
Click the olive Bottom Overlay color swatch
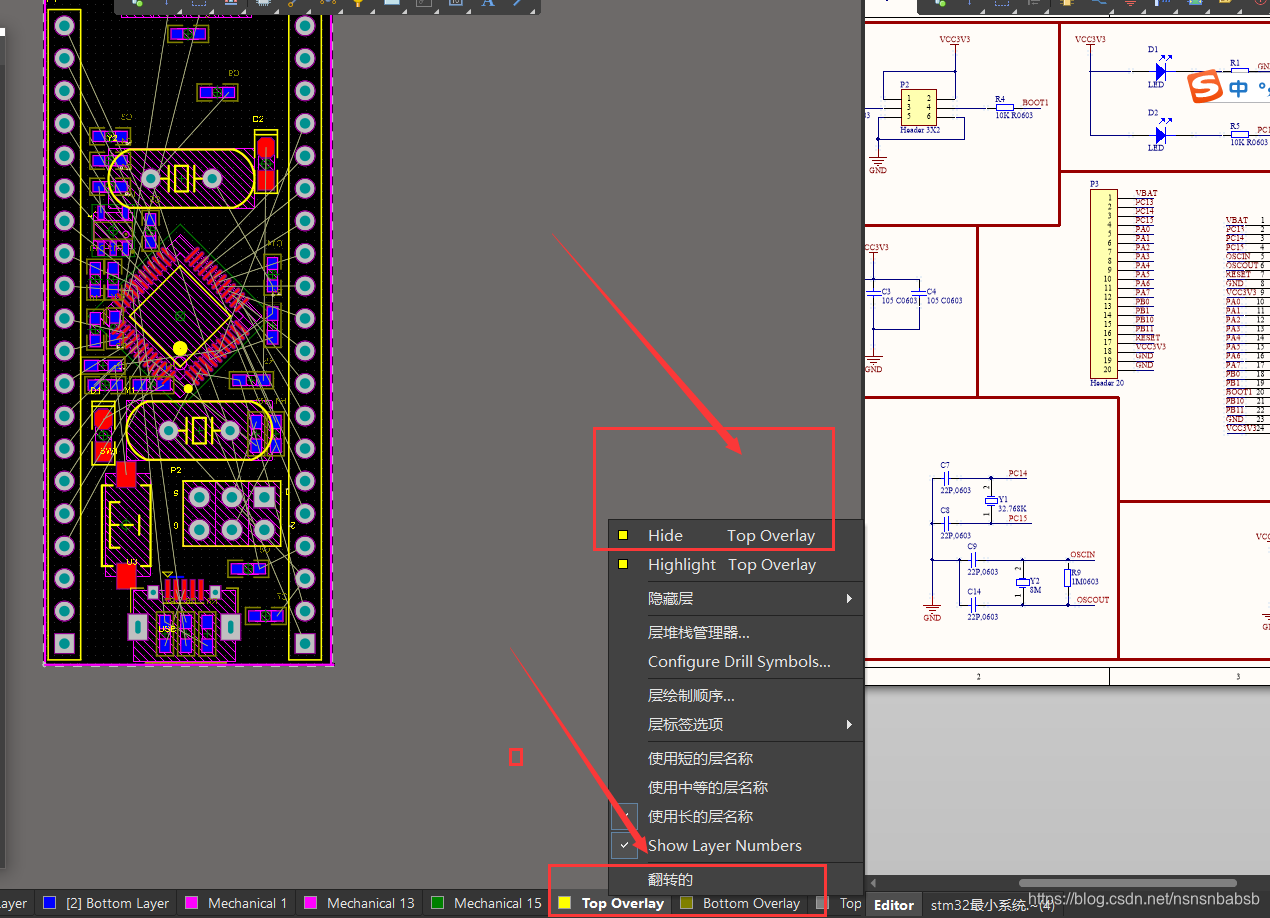click(x=686, y=903)
